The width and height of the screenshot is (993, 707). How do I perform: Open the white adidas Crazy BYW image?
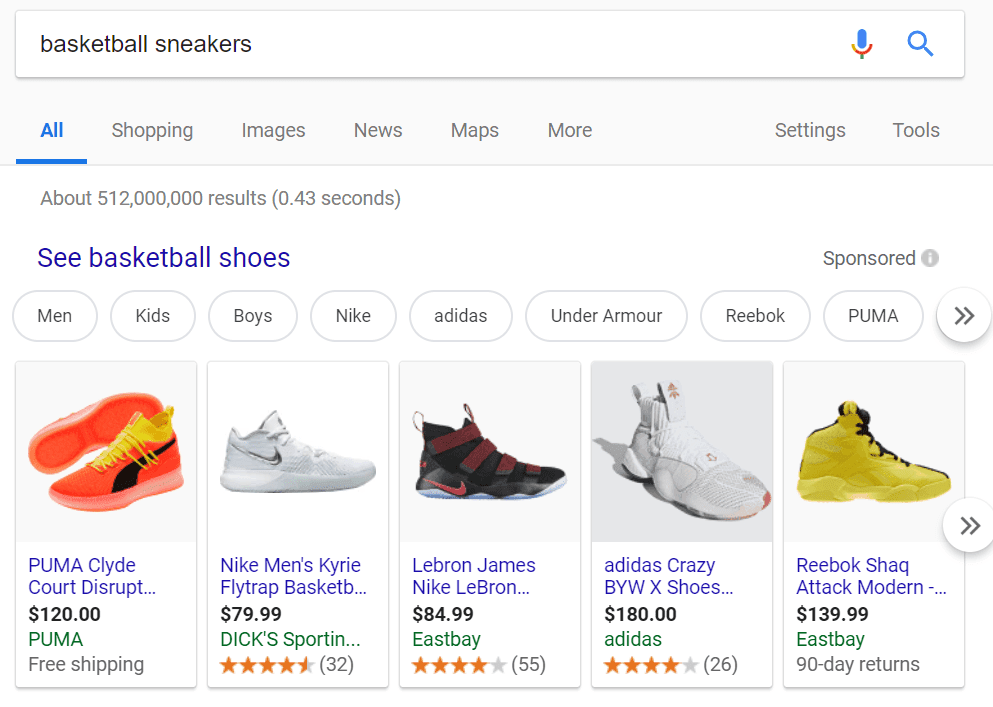pos(682,452)
